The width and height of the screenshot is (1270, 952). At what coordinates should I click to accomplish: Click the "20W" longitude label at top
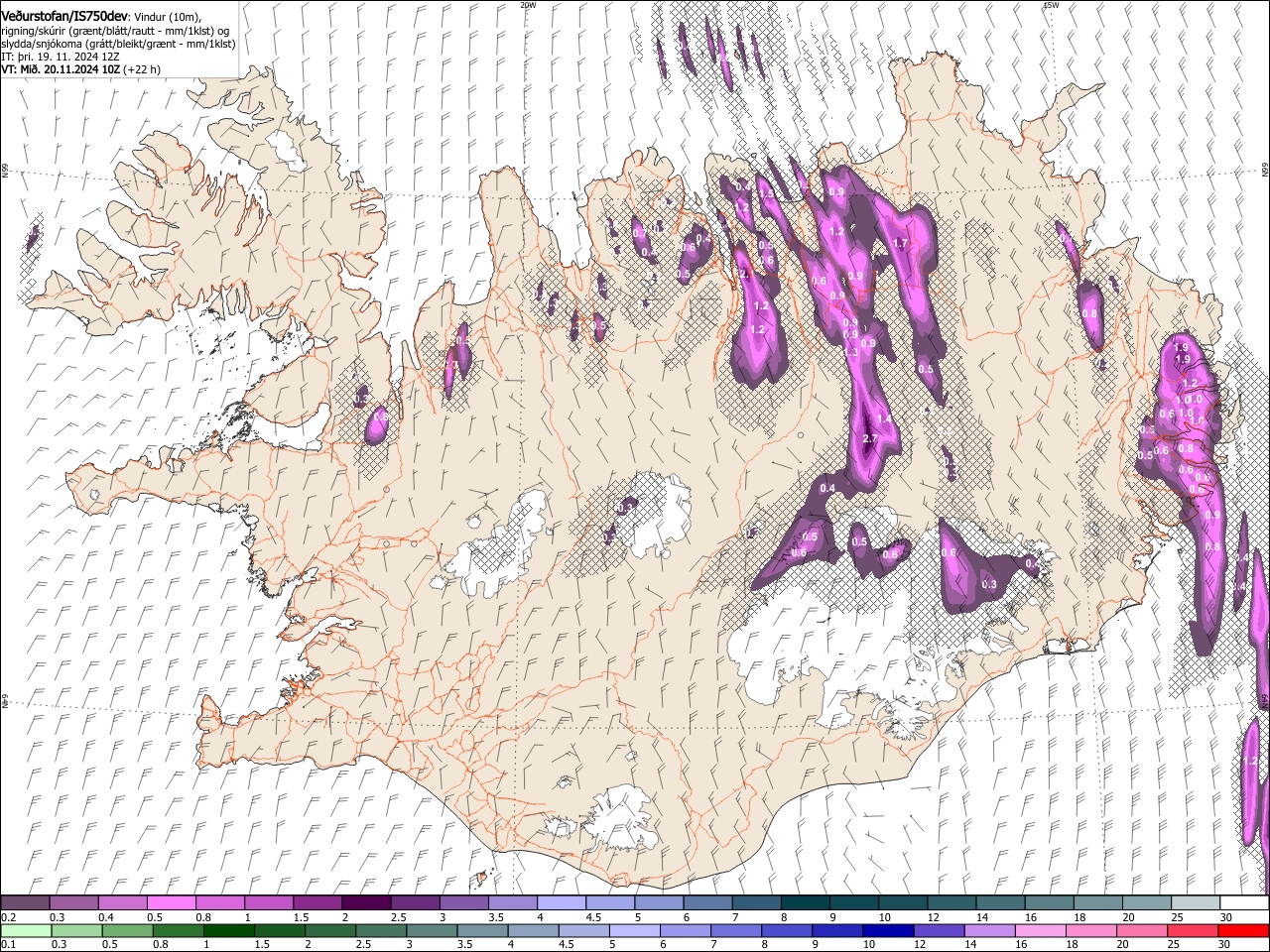click(528, 5)
